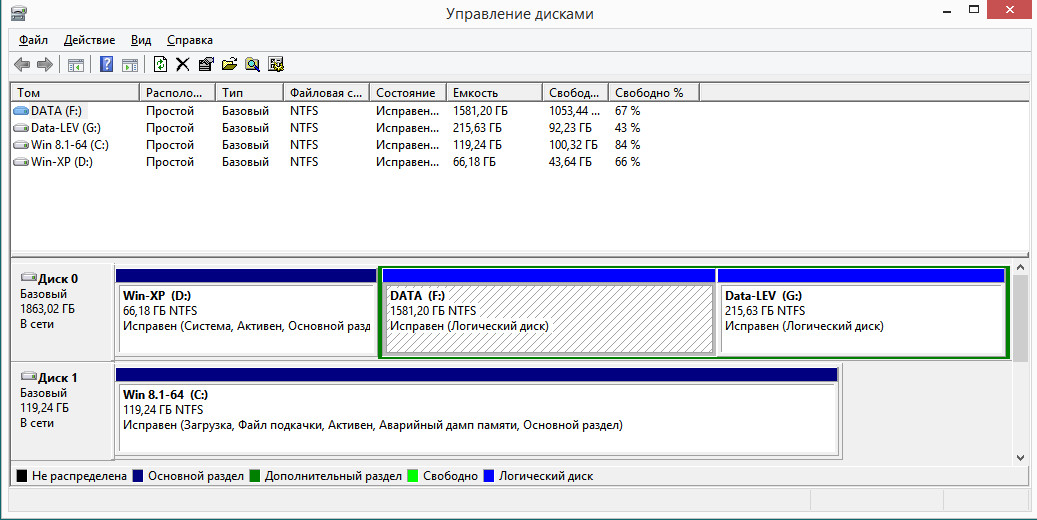Click the show console tree toolbar icon

pos(76,64)
